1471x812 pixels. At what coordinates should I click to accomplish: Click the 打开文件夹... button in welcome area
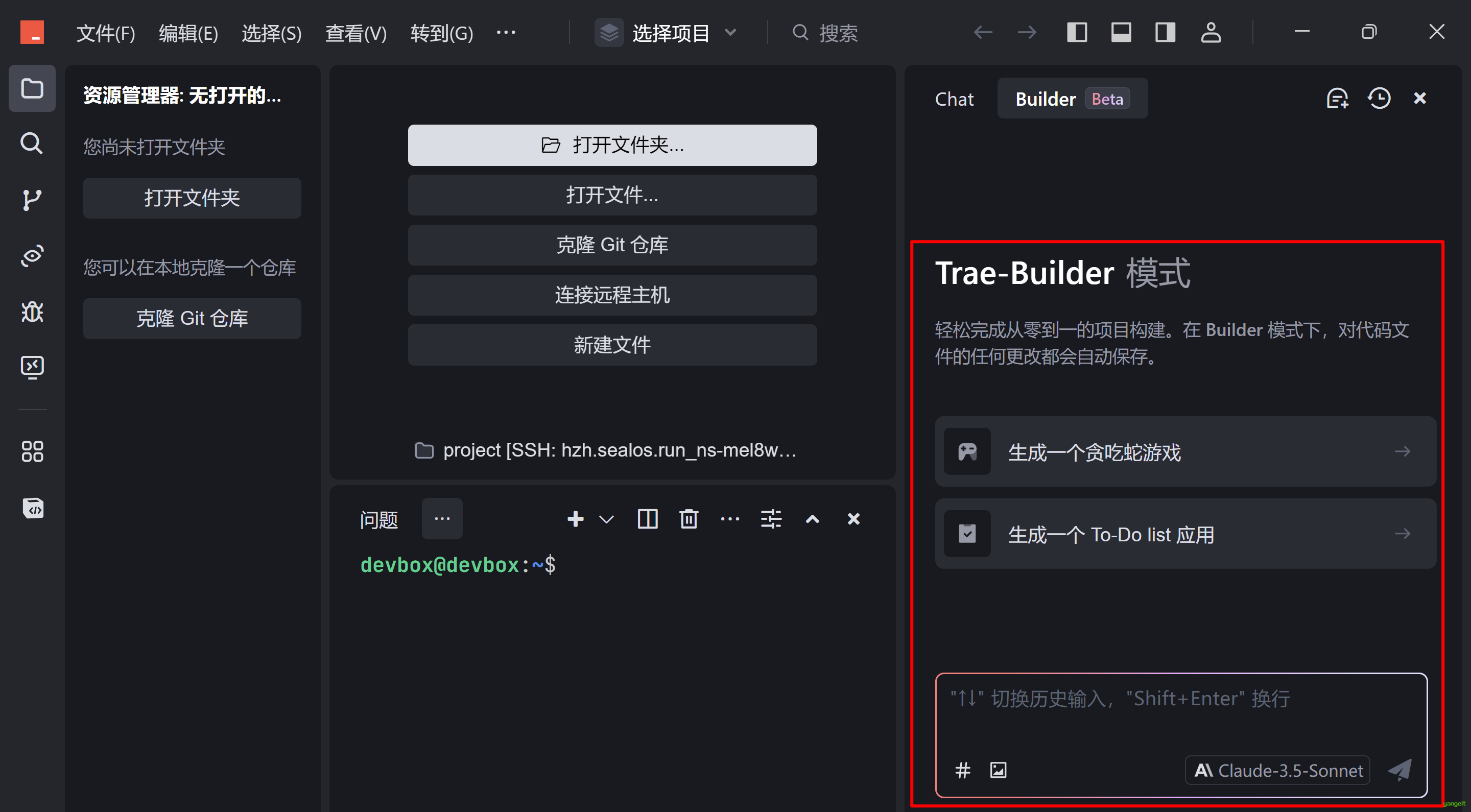pyautogui.click(x=612, y=145)
